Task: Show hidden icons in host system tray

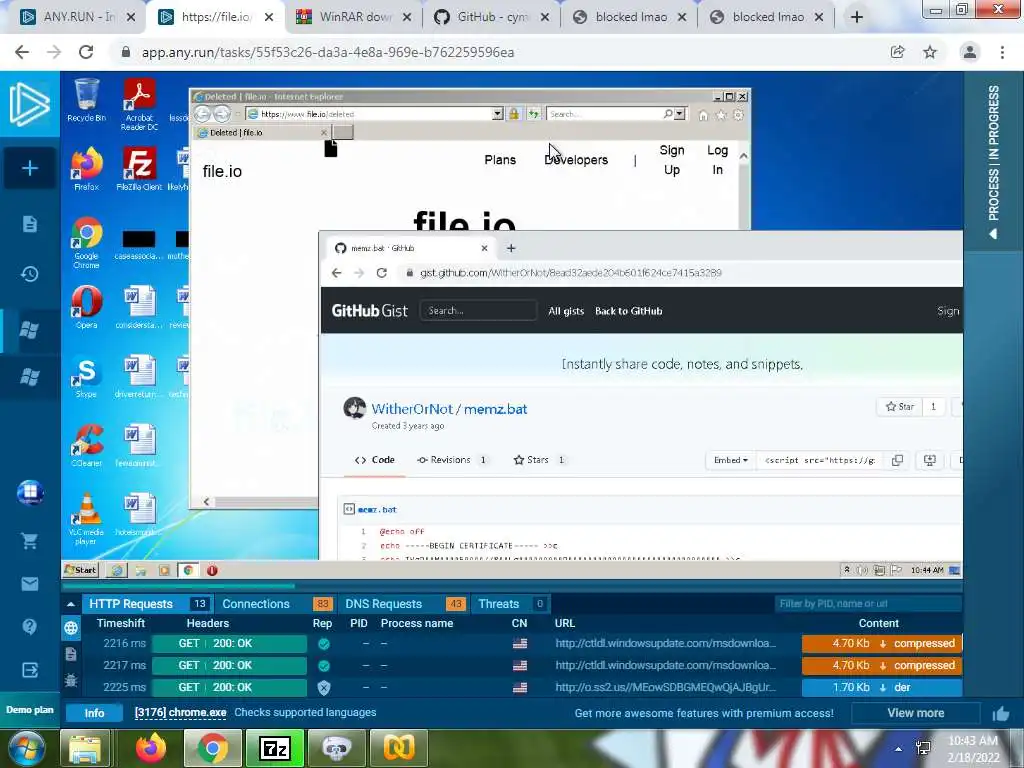Action: pos(899,749)
